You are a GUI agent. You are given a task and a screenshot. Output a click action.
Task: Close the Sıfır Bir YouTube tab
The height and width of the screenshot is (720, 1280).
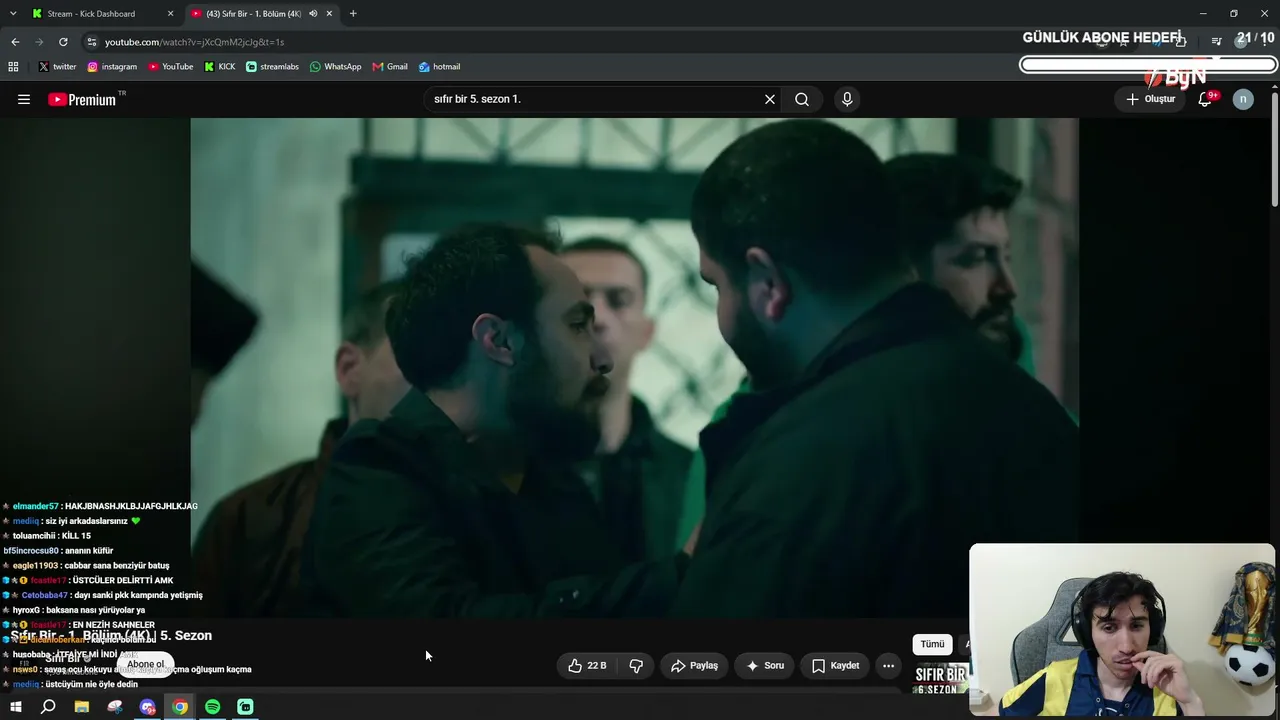[330, 14]
